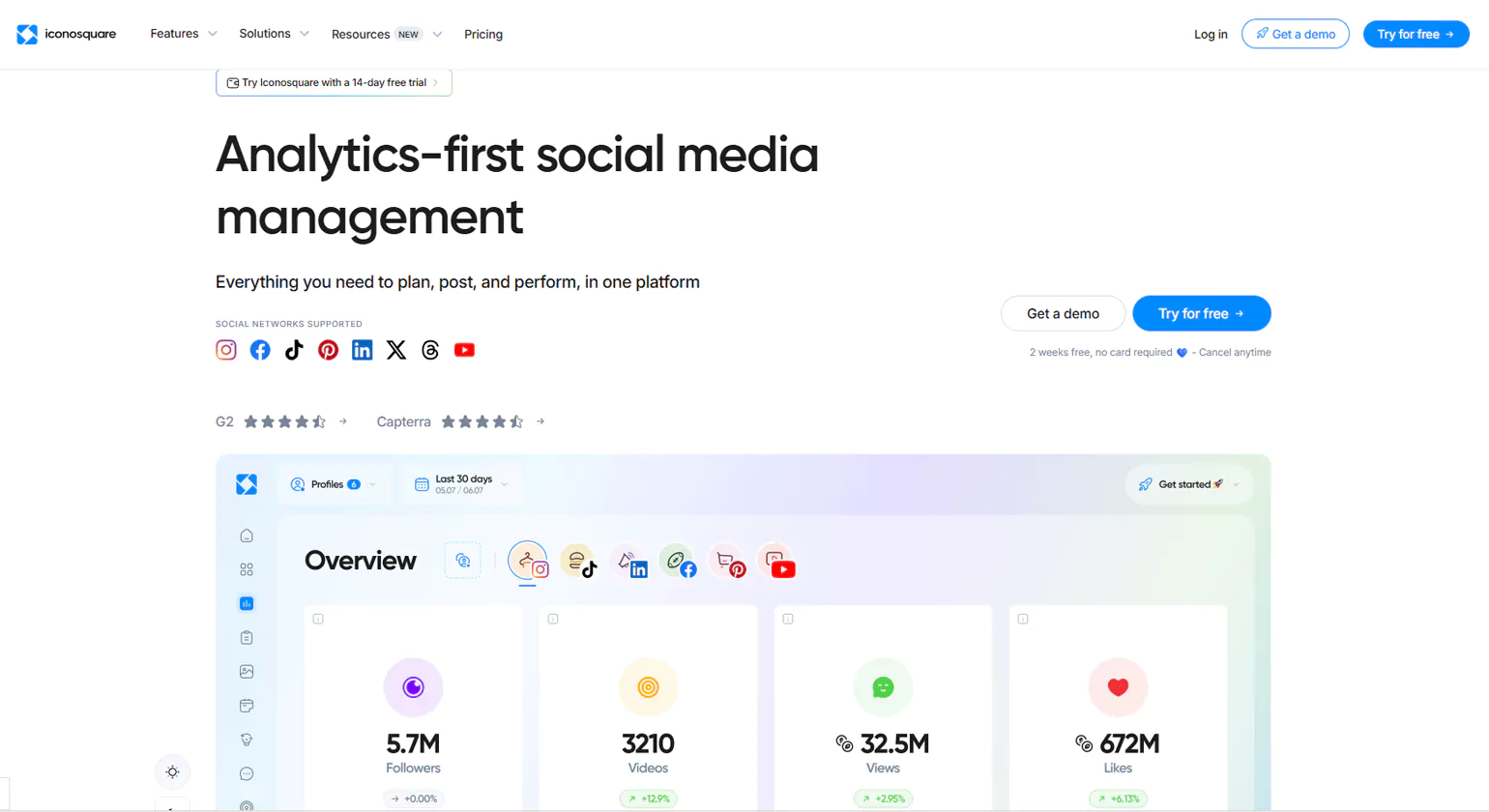Open the Last 30 days date dropdown
Screen dimensions: 1489x812
pyautogui.click(x=462, y=484)
